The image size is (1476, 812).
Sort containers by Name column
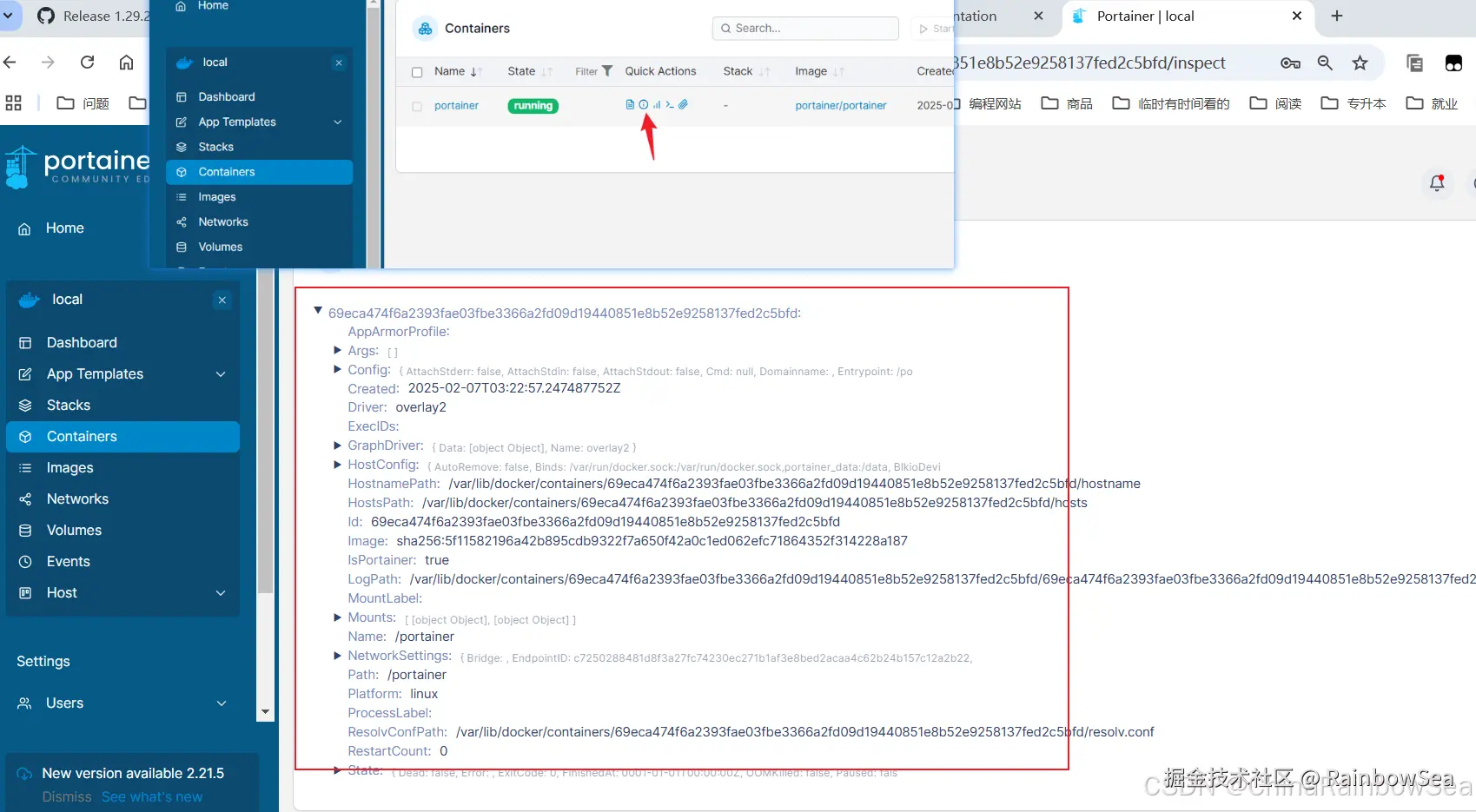pos(458,71)
